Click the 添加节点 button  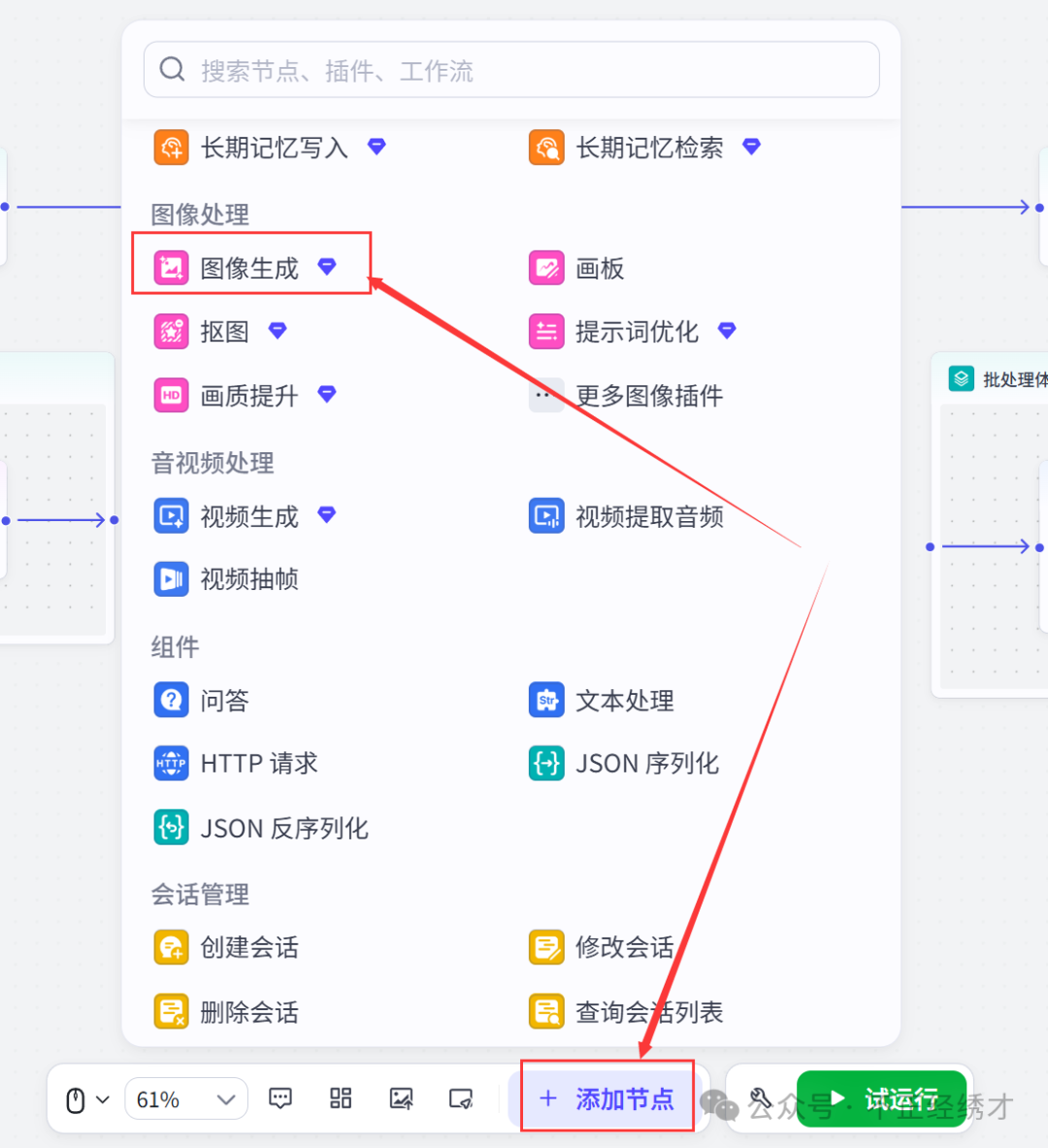[606, 1099]
